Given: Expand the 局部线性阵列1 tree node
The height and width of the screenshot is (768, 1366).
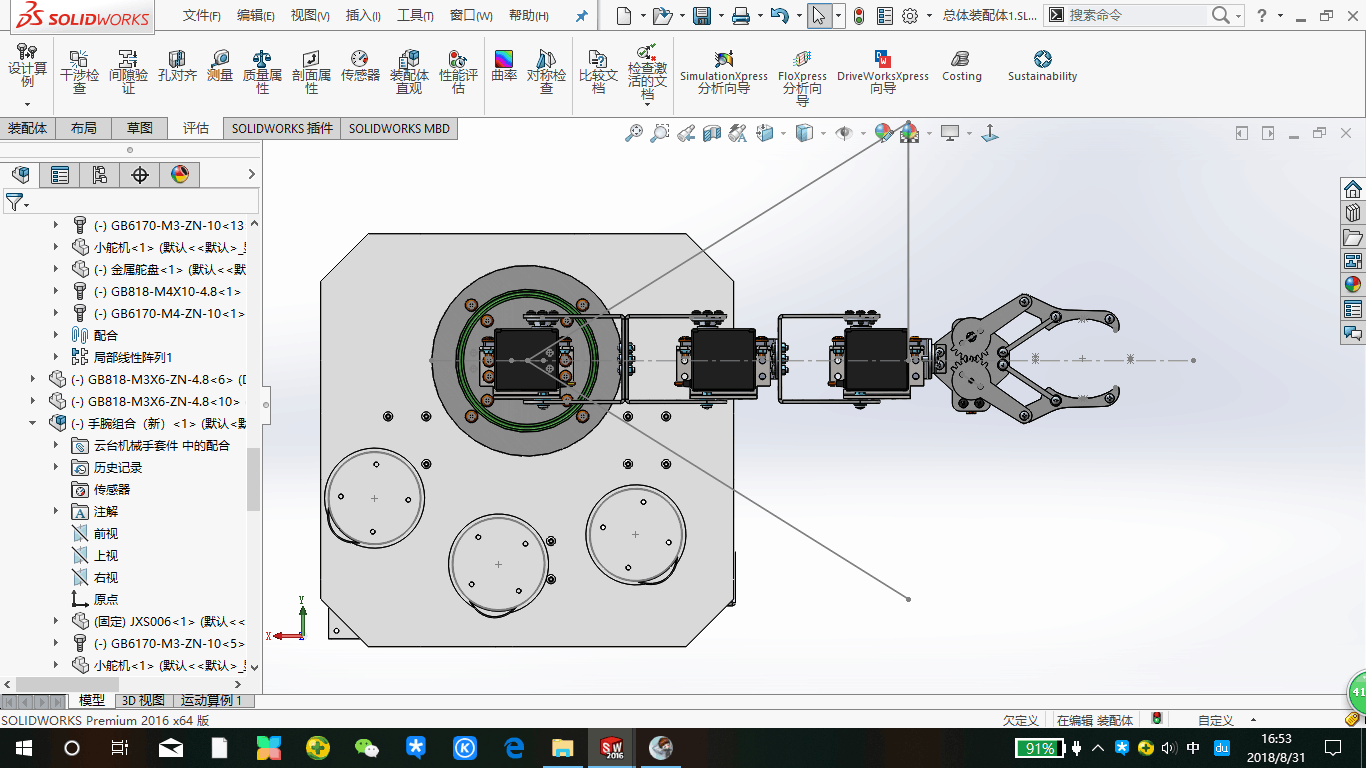Looking at the screenshot, I should click(56, 357).
